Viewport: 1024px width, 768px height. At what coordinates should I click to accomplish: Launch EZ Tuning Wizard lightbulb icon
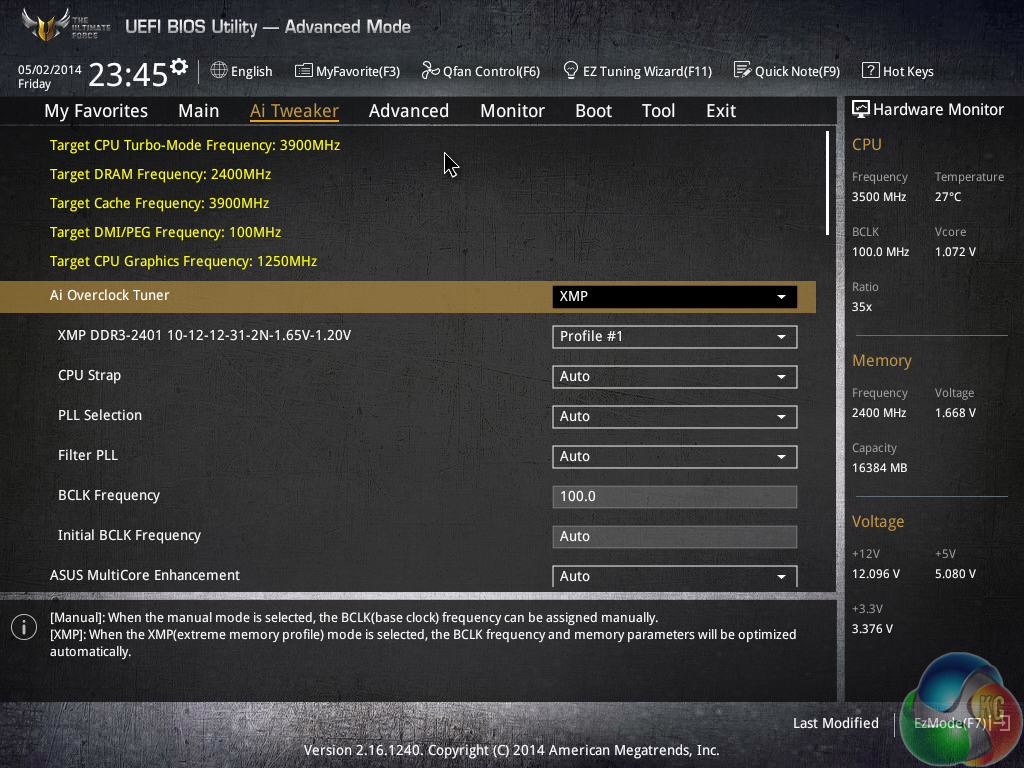[x=571, y=71]
